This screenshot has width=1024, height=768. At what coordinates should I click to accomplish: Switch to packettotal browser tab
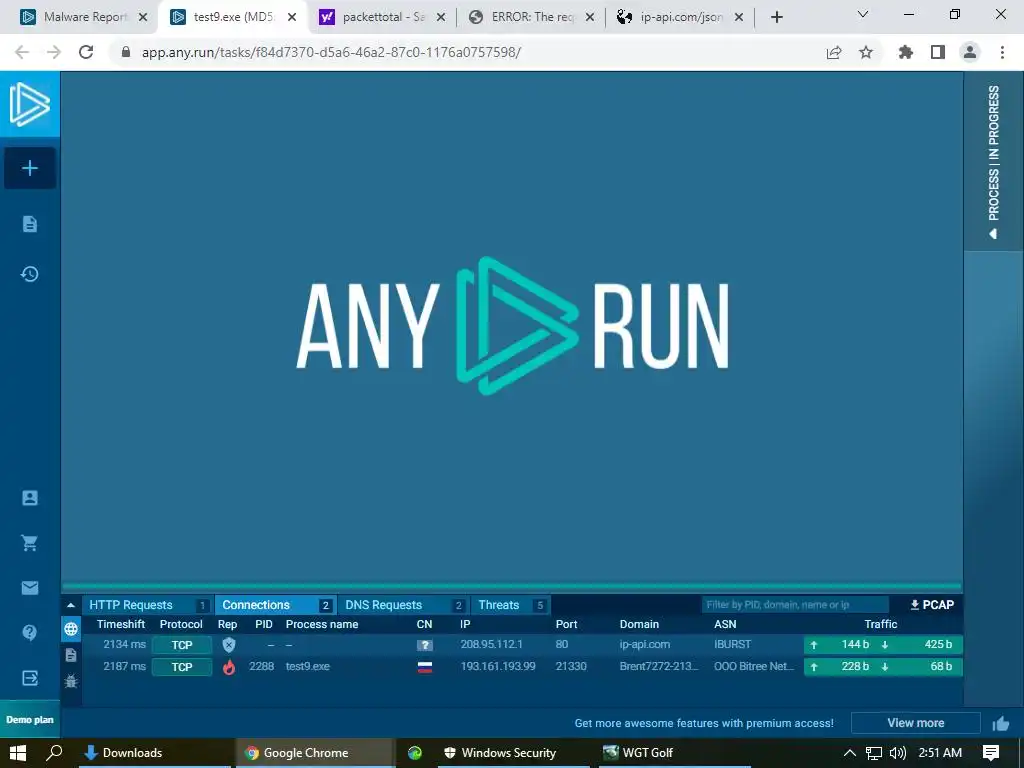click(383, 17)
